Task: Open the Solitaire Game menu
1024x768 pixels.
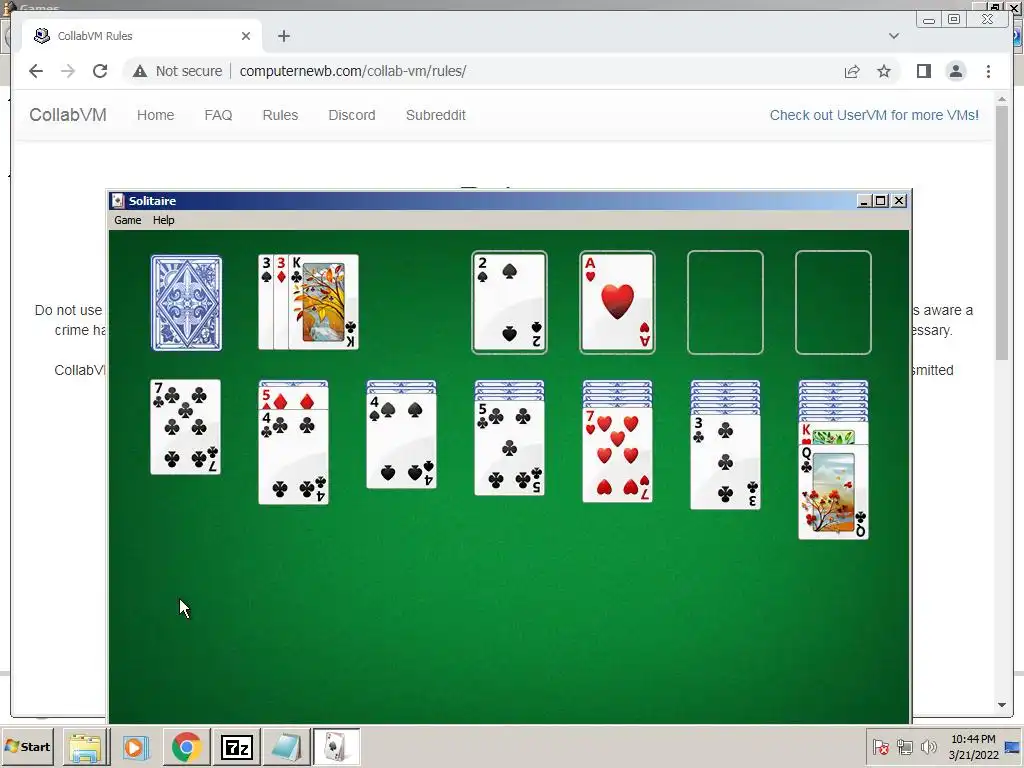Action: [127, 220]
